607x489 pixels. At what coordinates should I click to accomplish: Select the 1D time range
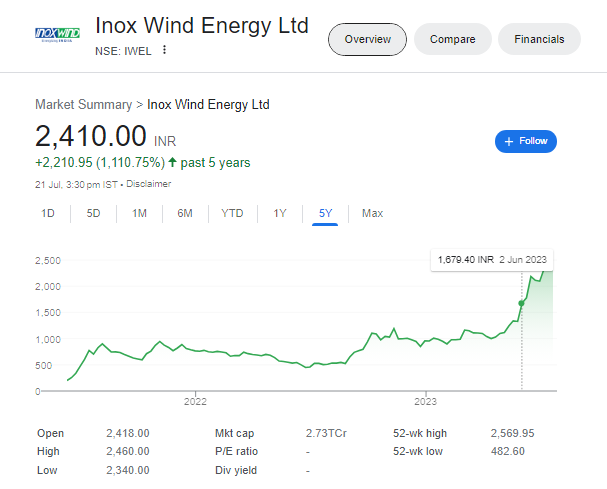pyautogui.click(x=48, y=213)
